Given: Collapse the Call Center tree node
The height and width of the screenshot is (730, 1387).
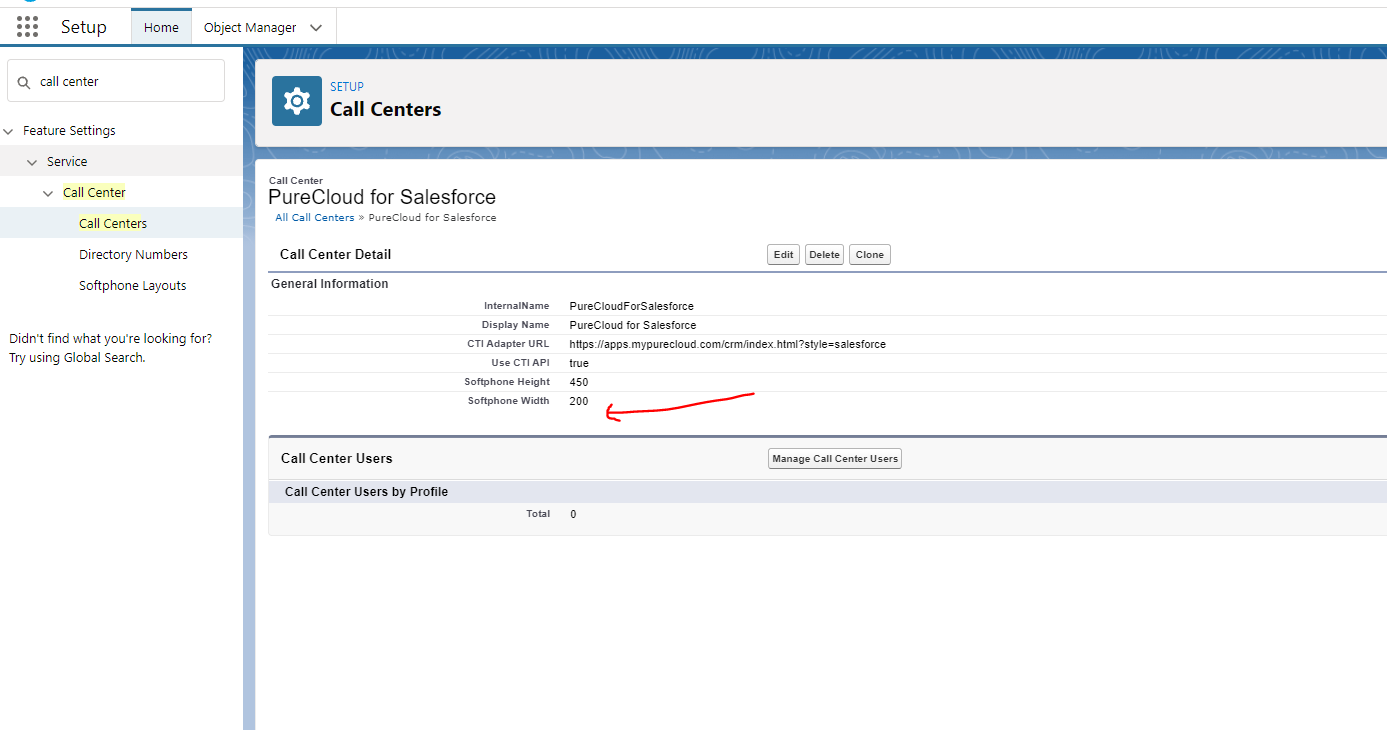Looking at the screenshot, I should point(49,193).
